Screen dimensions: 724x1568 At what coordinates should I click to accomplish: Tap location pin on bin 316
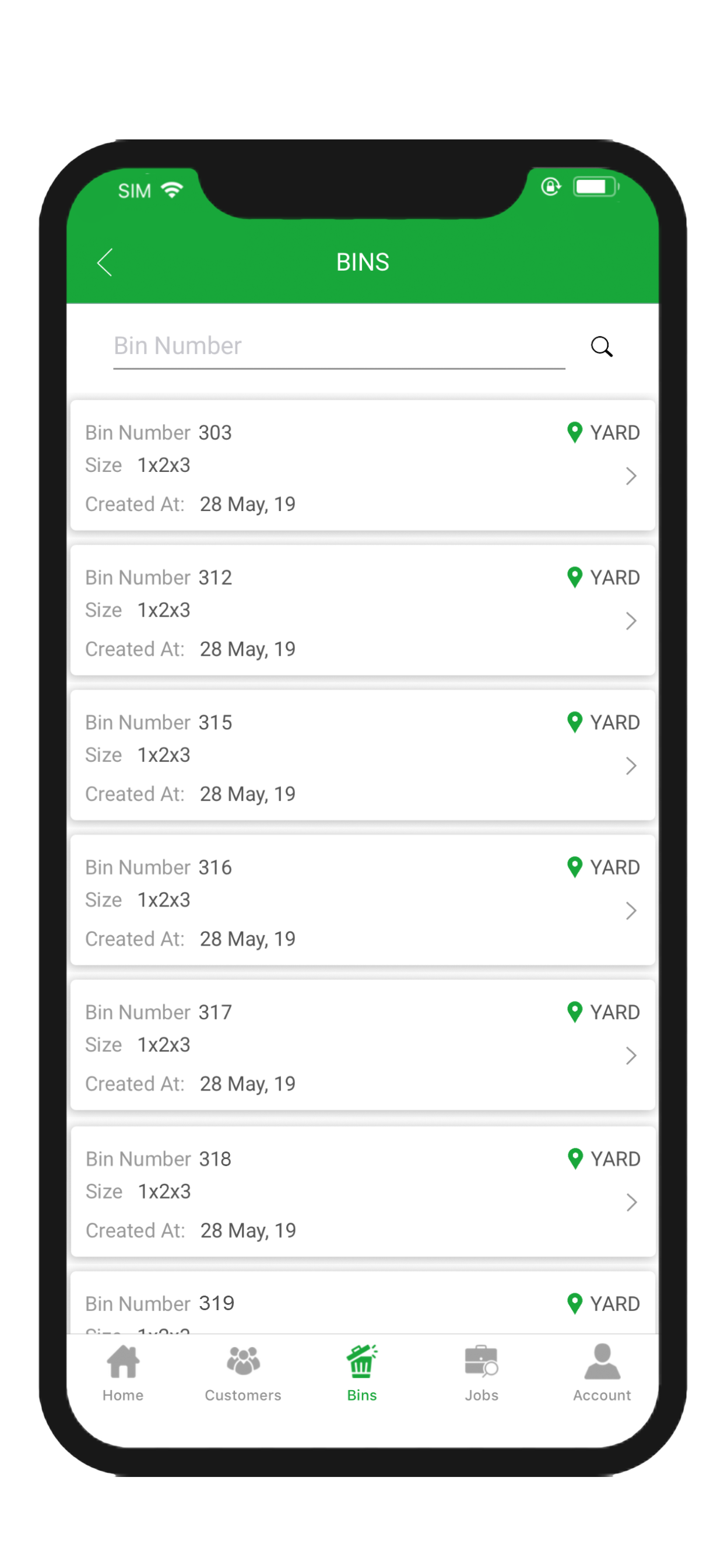tap(574, 867)
